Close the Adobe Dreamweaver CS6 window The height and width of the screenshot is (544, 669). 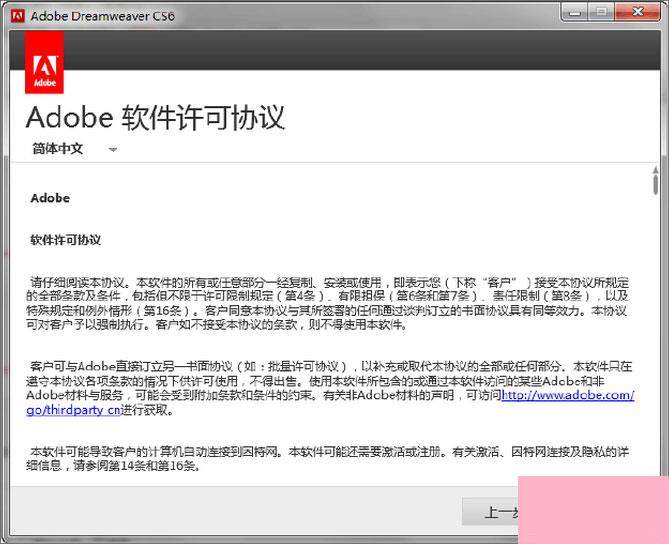(x=637, y=12)
